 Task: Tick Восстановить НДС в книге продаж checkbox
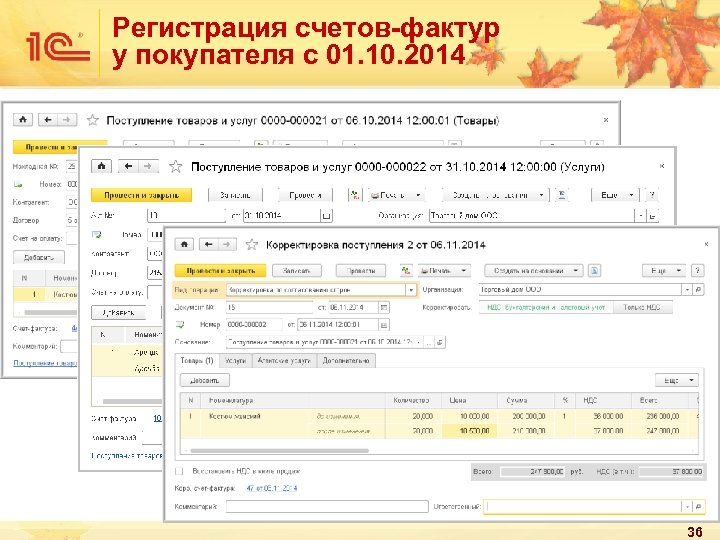(179, 472)
